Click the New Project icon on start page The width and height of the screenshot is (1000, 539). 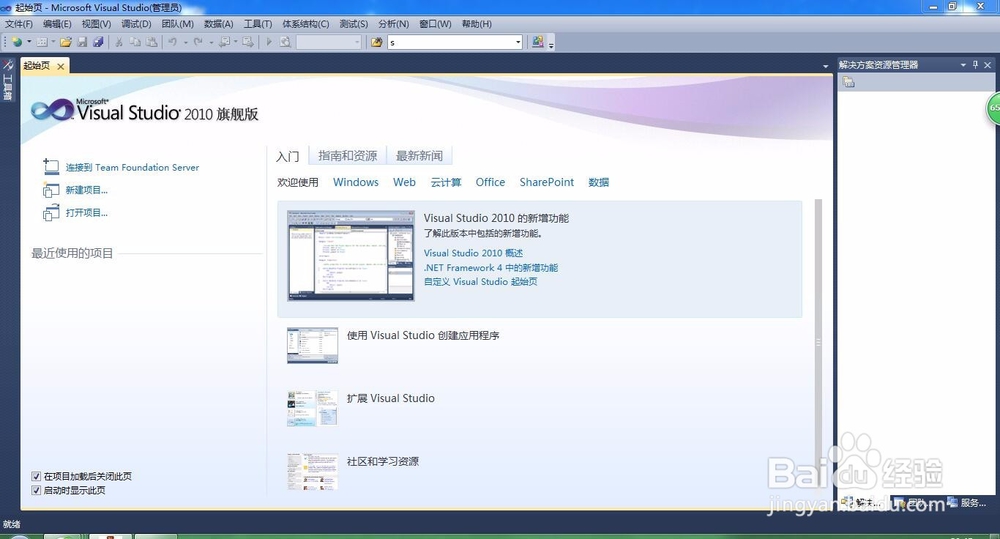(51, 189)
